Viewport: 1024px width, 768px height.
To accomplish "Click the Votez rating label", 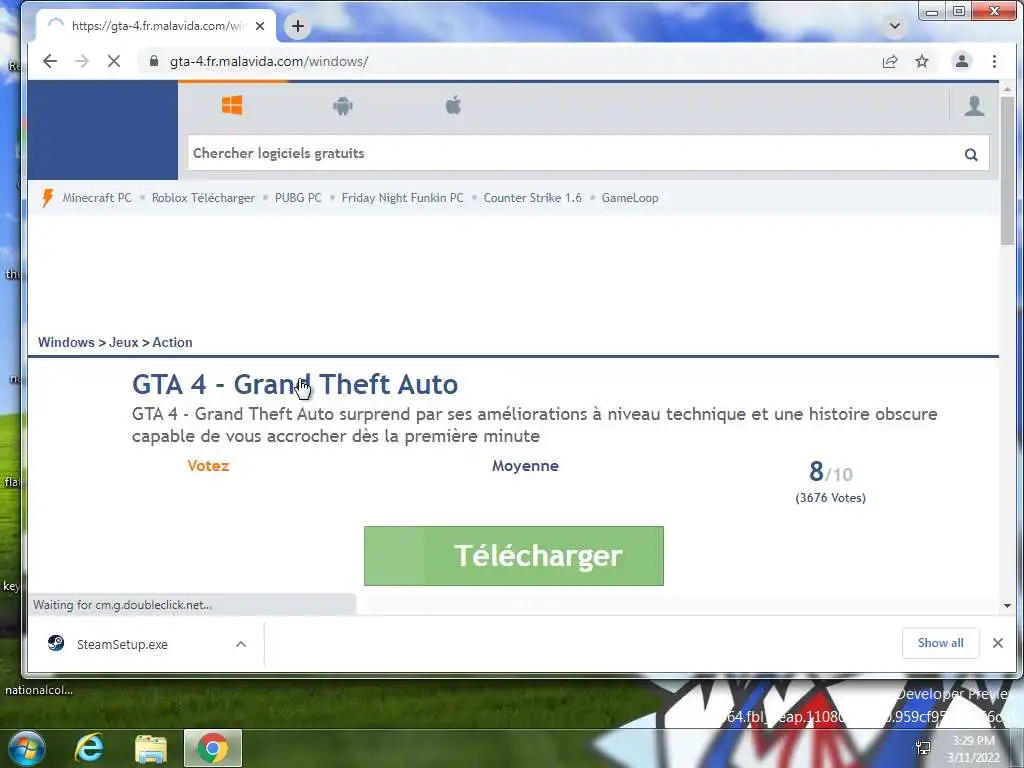I will point(208,466).
